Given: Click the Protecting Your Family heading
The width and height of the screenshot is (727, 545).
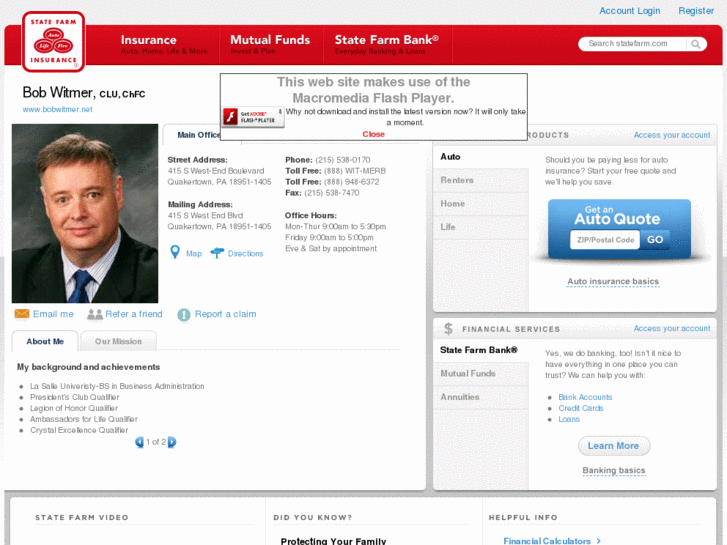Looking at the screenshot, I should [x=333, y=541].
